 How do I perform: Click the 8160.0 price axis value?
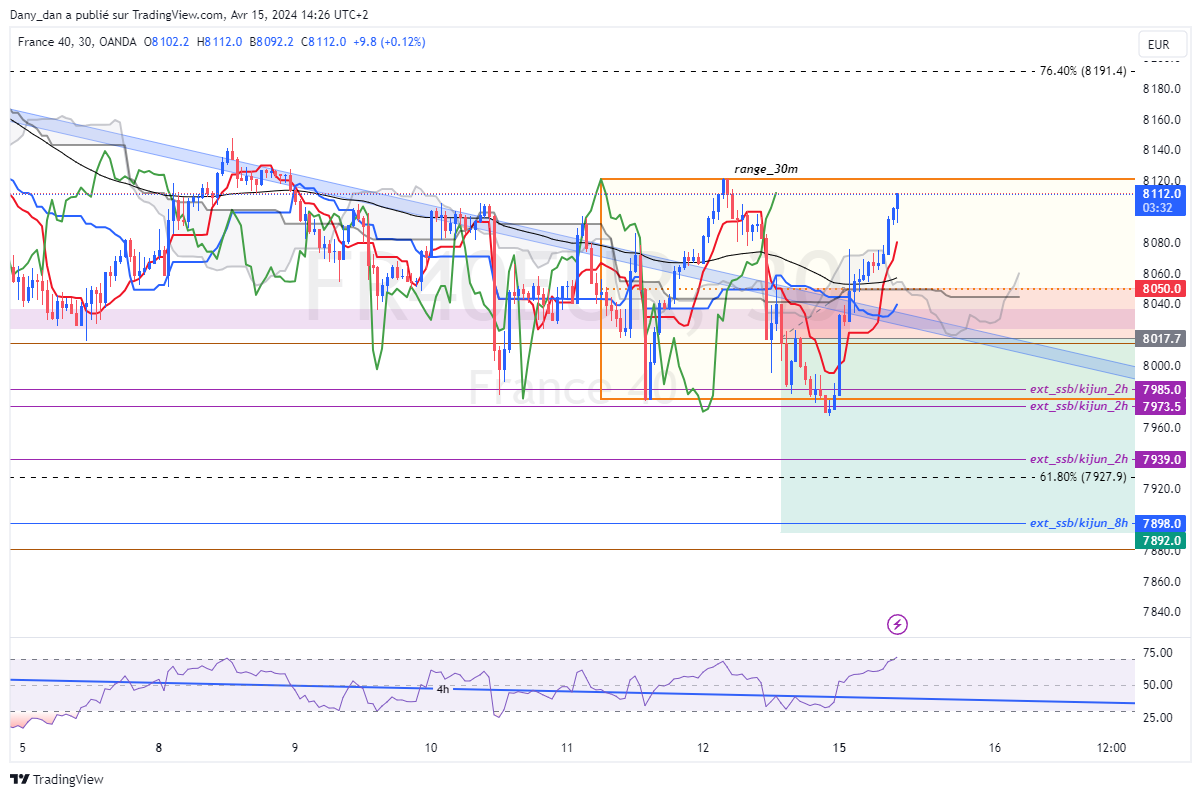(1161, 120)
